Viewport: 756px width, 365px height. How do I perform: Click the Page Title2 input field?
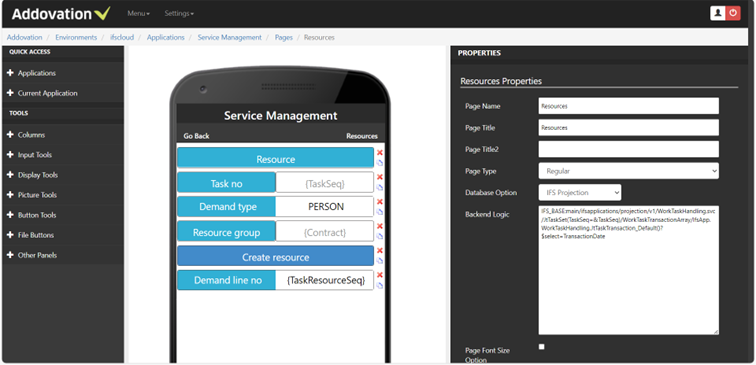point(628,149)
